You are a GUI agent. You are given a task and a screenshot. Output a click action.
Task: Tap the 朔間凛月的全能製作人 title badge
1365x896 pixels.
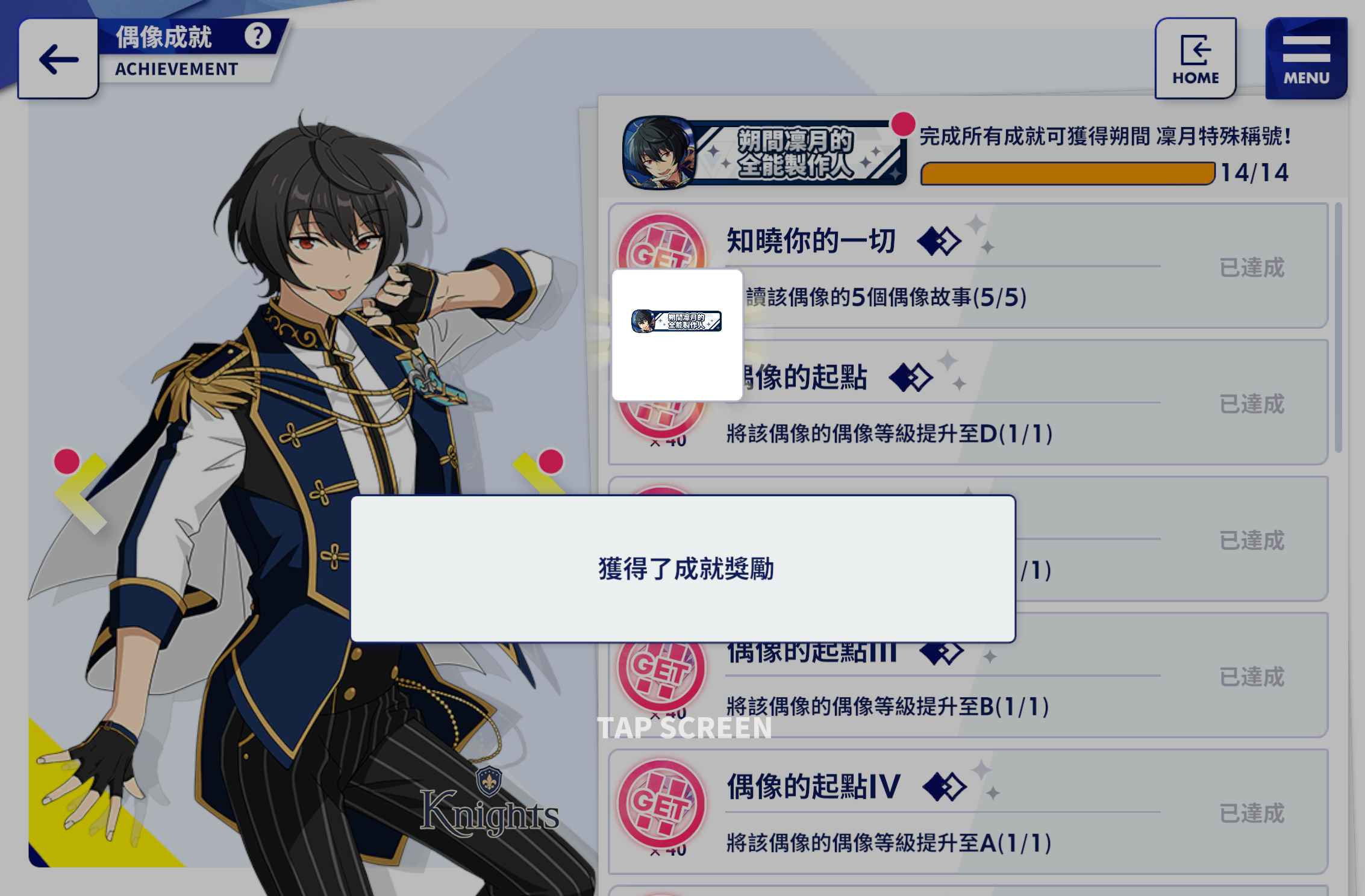[x=764, y=153]
